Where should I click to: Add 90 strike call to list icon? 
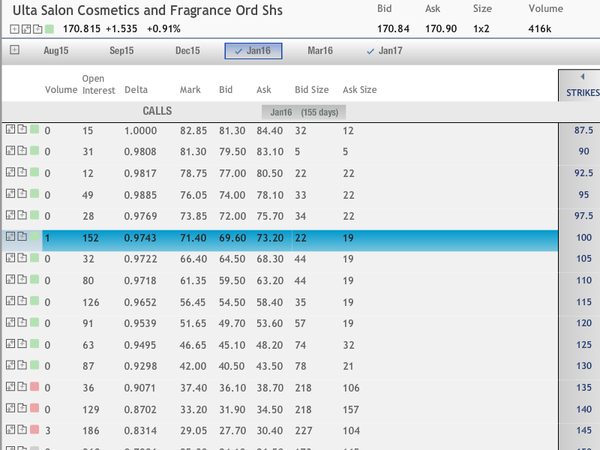(22, 150)
